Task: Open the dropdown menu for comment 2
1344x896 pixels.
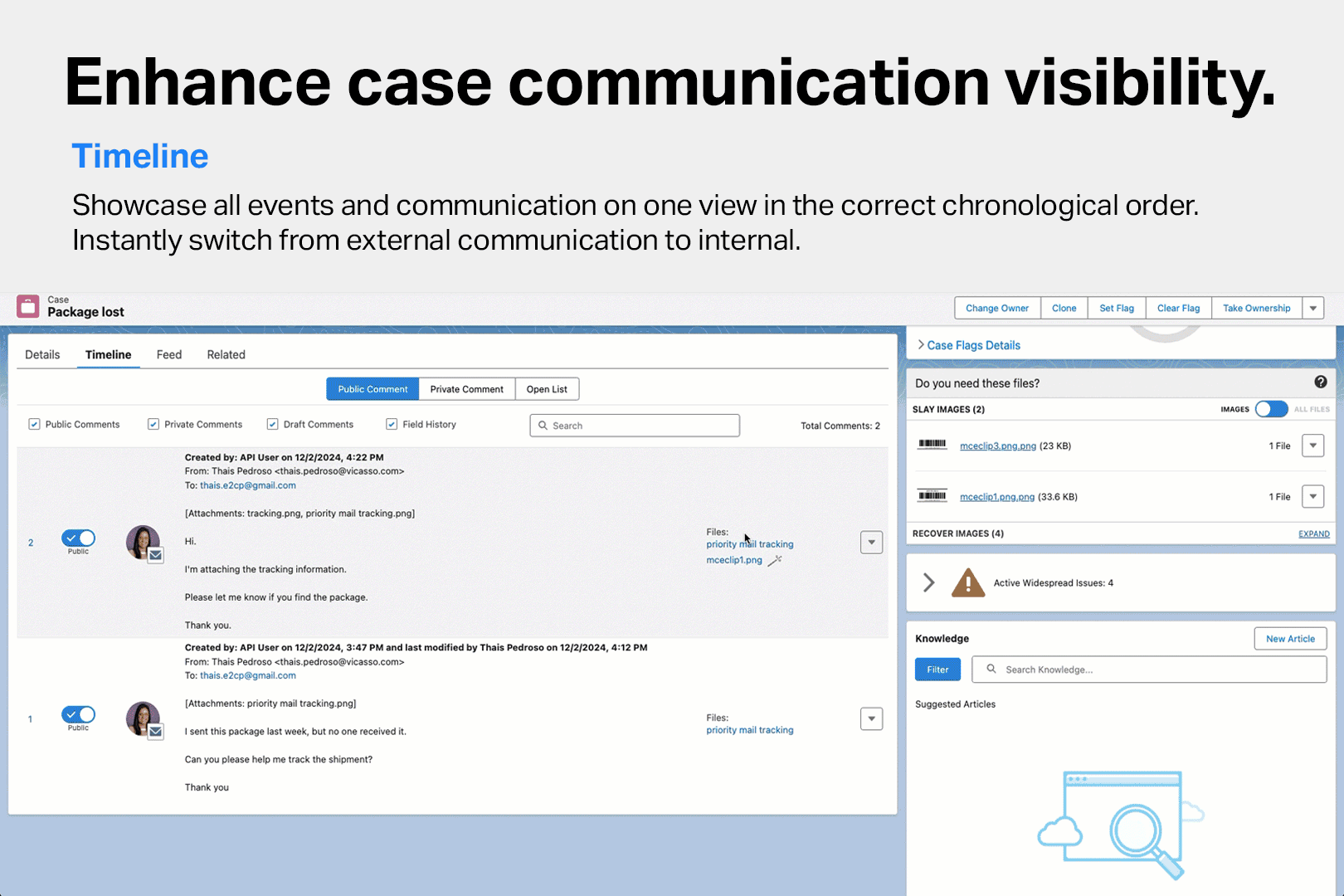Action: (871, 543)
